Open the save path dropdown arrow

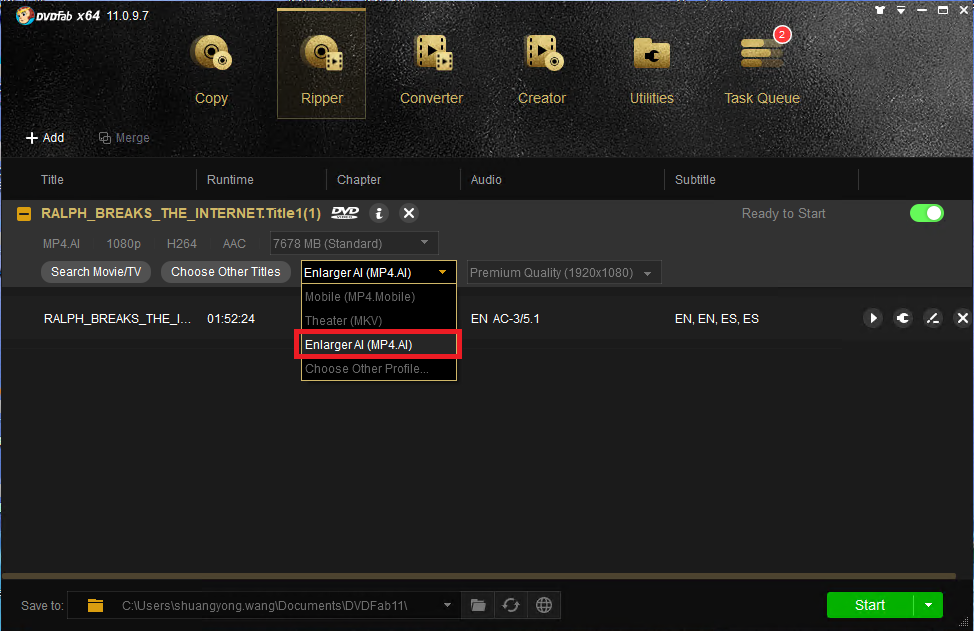pyautogui.click(x=447, y=605)
